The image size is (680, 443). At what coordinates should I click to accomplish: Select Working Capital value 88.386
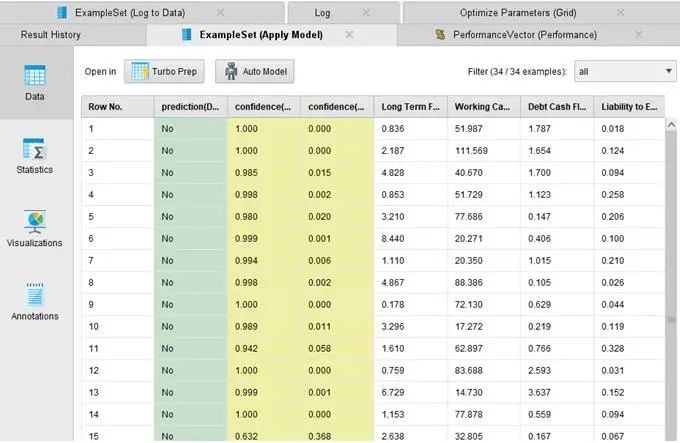(x=468, y=283)
